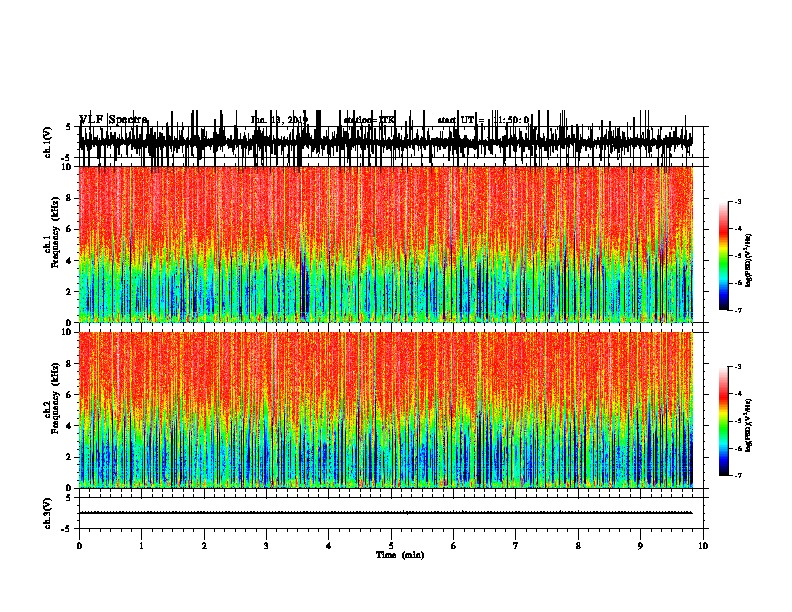Click time tick label '8' on x-axis
The height and width of the screenshot is (612, 792).
(578, 546)
